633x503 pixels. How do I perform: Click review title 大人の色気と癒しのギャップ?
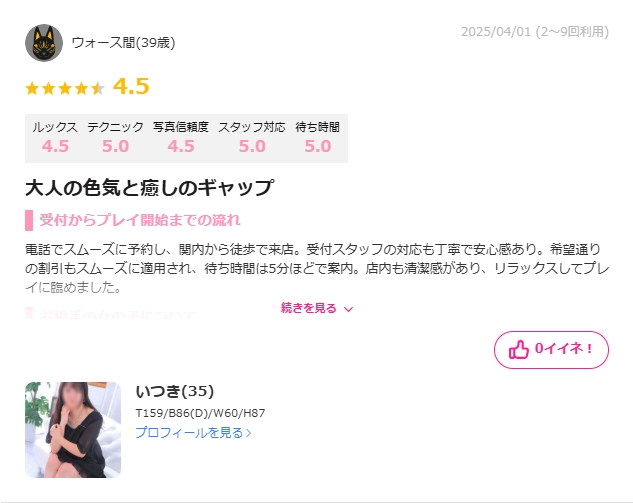click(149, 188)
